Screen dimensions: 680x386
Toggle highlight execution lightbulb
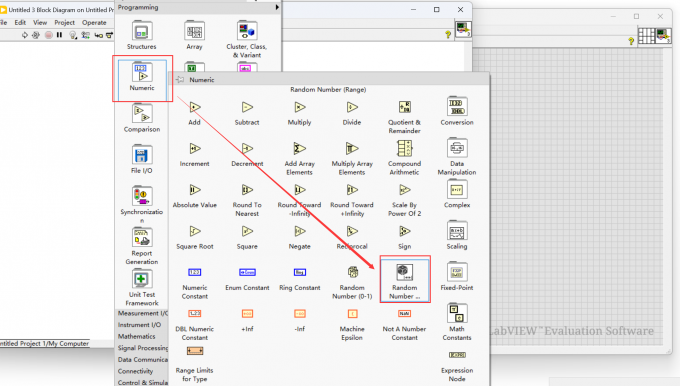point(73,35)
